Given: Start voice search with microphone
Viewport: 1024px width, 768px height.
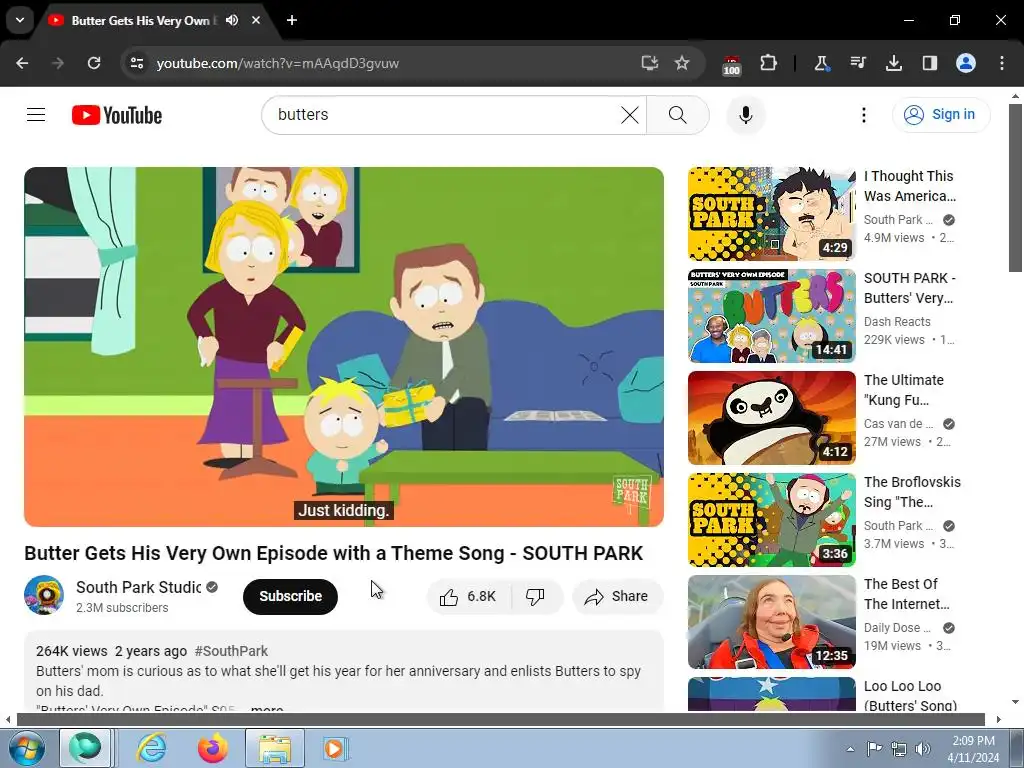Looking at the screenshot, I should [x=745, y=115].
